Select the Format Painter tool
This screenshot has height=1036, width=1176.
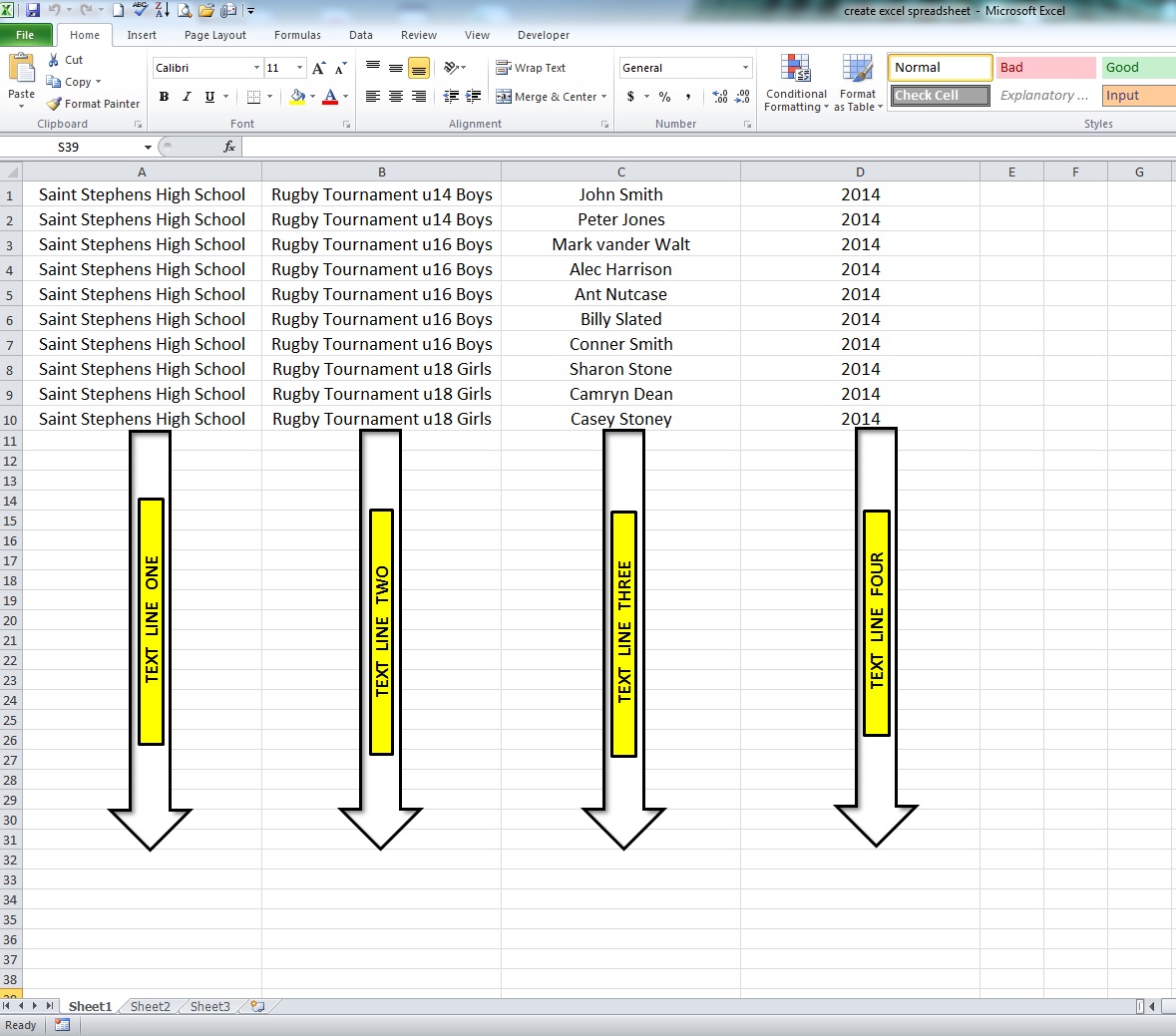coord(93,104)
